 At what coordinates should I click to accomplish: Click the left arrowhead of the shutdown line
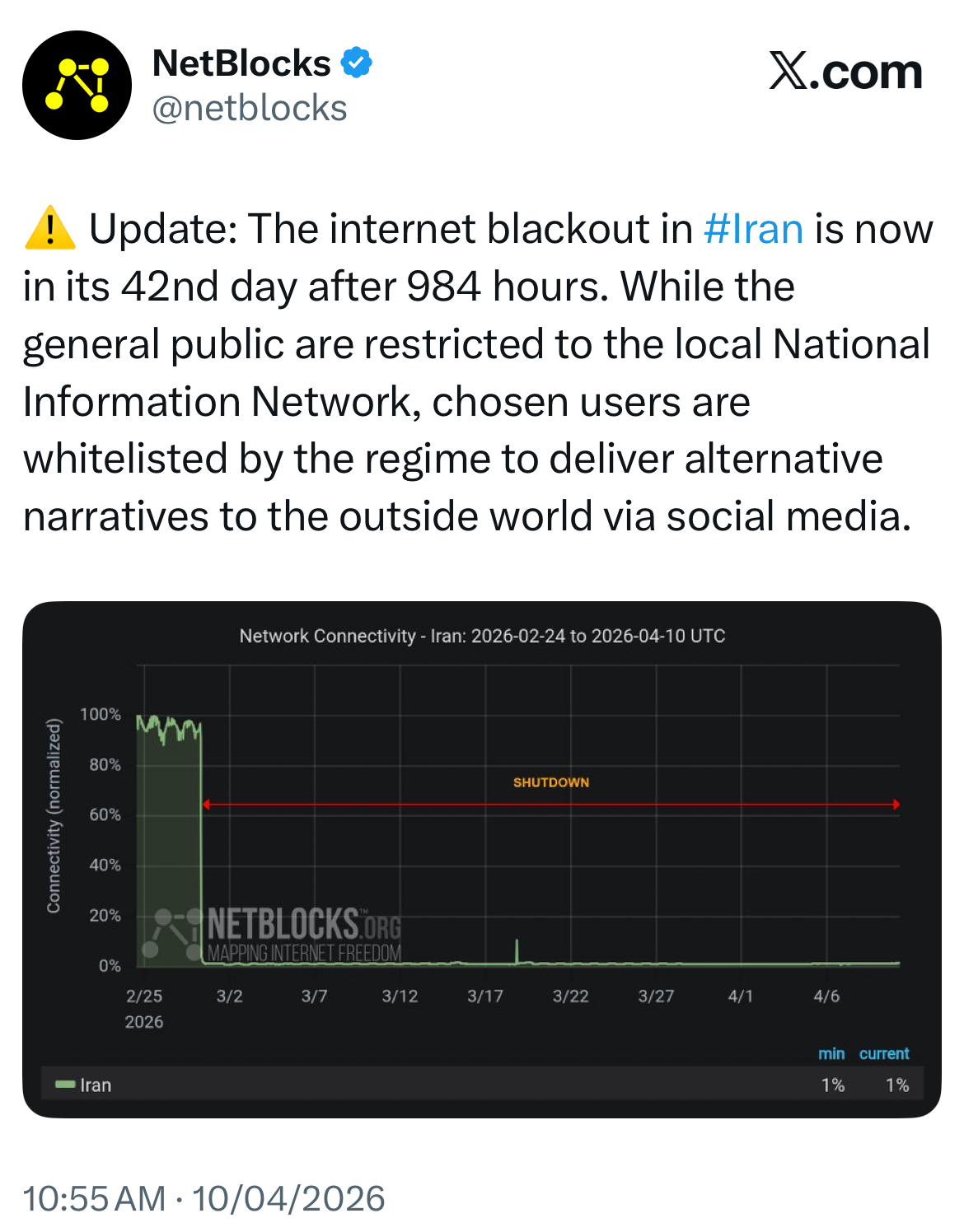[206, 805]
